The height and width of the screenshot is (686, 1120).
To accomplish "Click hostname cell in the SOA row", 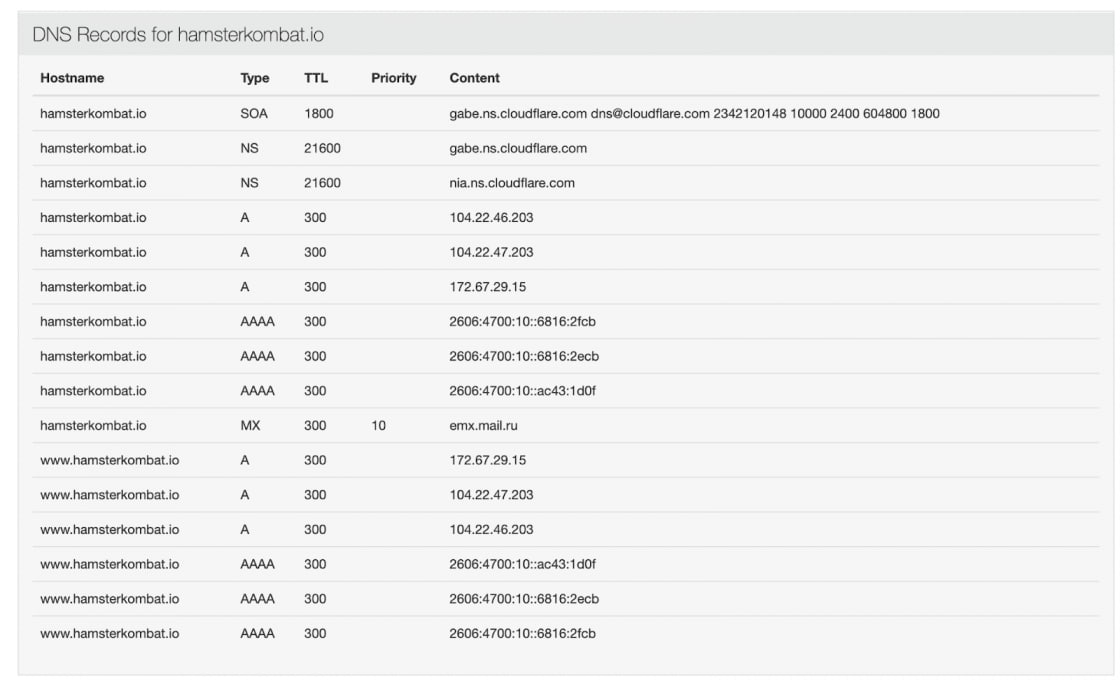I will [x=93, y=113].
